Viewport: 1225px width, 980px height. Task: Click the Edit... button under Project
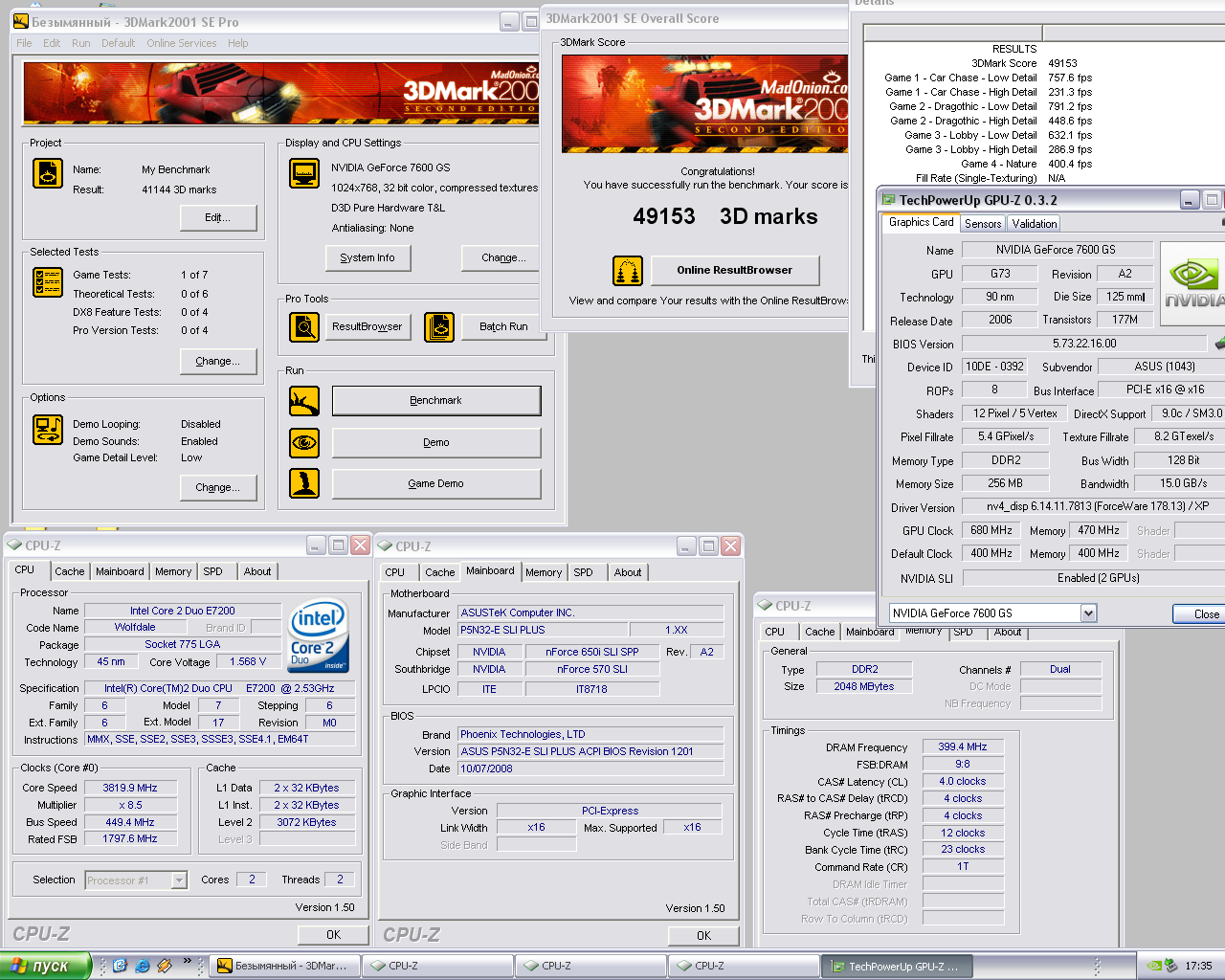click(218, 217)
